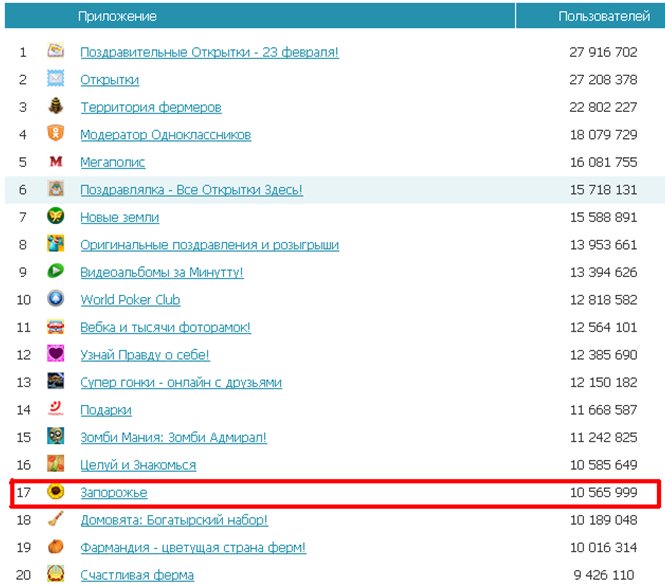Click the Оригинальные поздравления app icon

(56, 244)
